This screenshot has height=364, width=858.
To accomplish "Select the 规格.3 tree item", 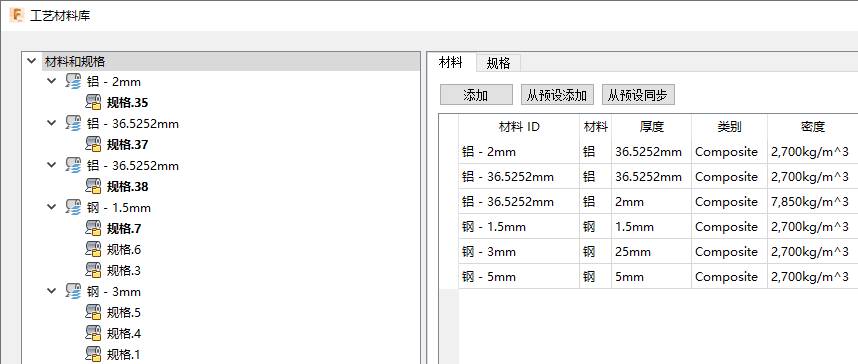I will 124,270.
